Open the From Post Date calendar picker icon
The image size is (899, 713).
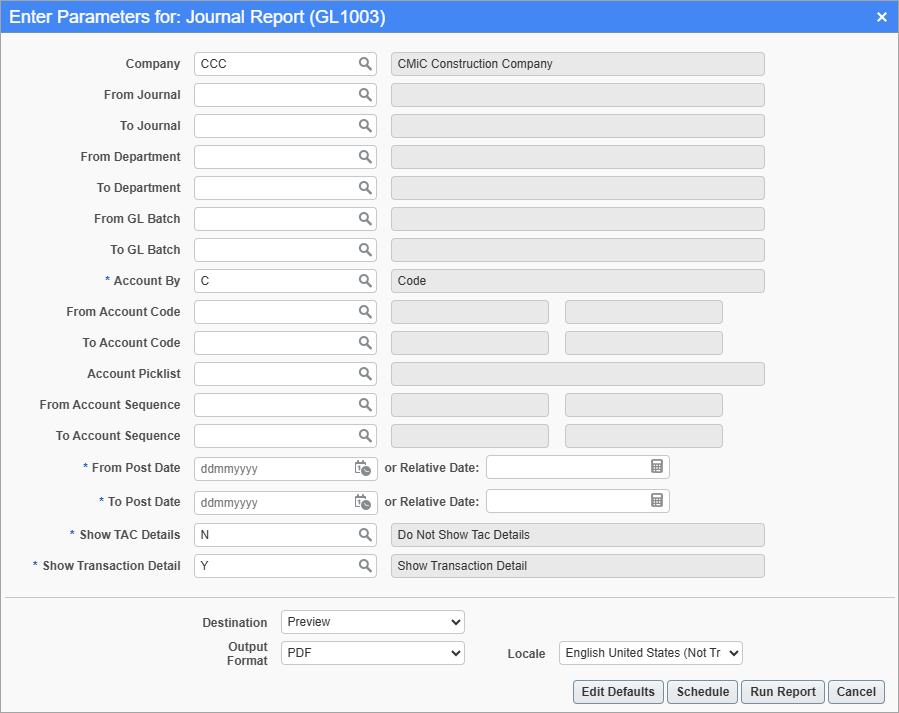coord(364,468)
